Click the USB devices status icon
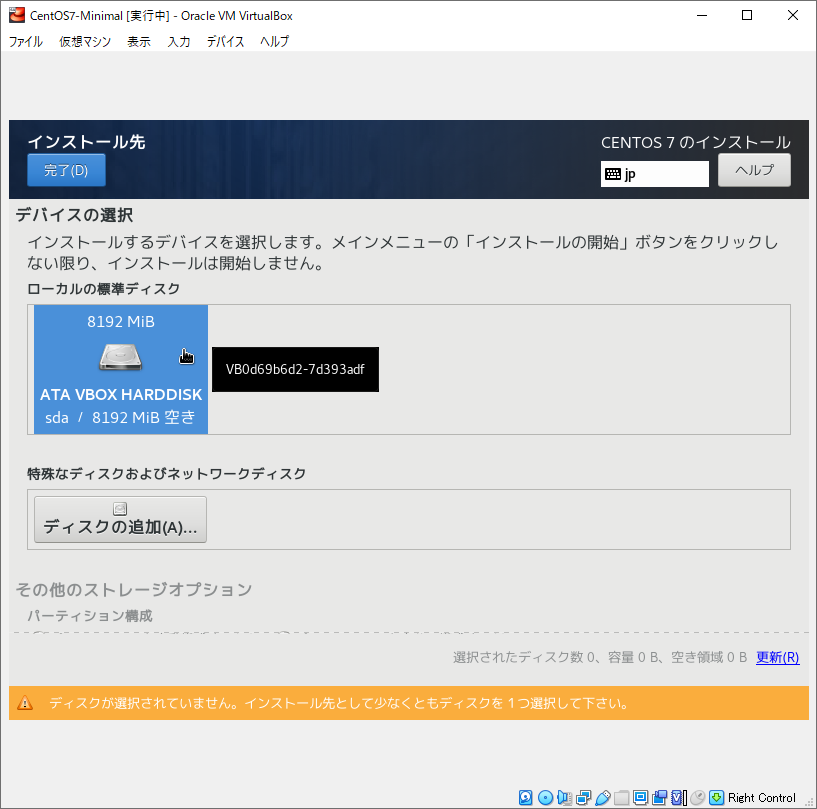The height and width of the screenshot is (809, 817). point(602,798)
